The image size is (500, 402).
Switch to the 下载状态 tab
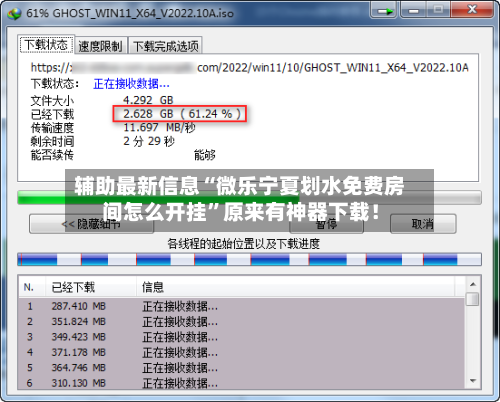pyautogui.click(x=46, y=44)
